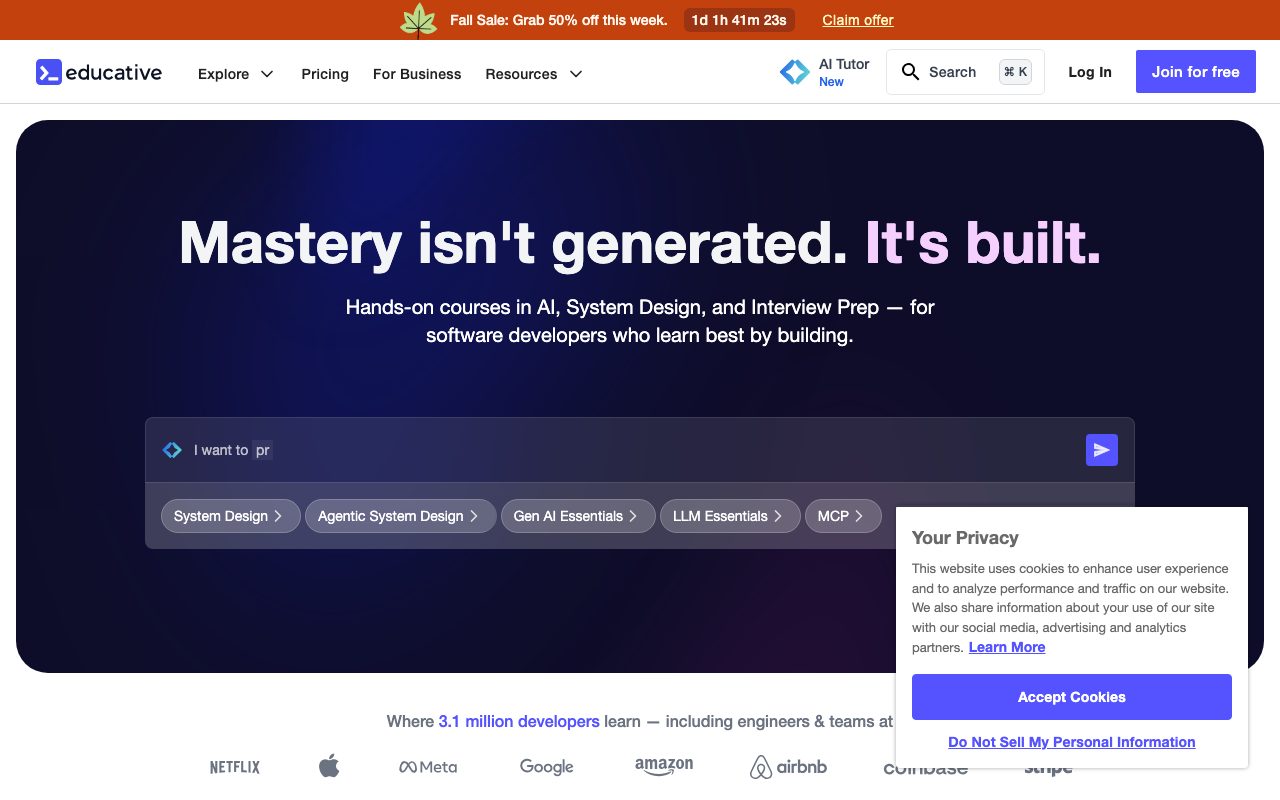This screenshot has height=800, width=1280.
Task: Click the ⌘K shortcut badge
Action: tap(1015, 72)
